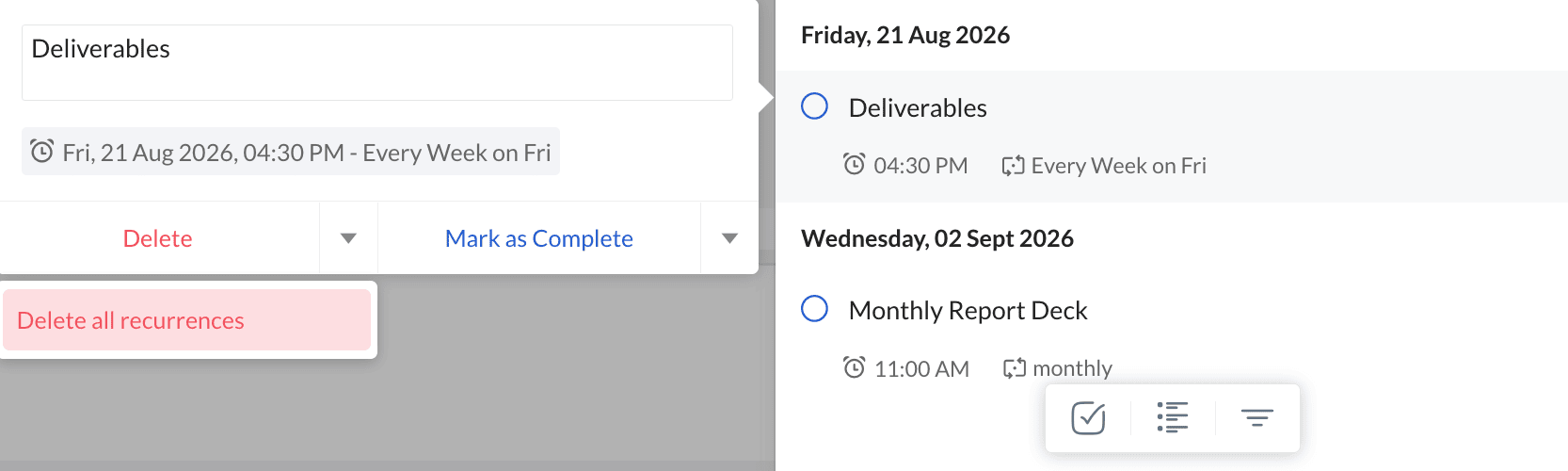Screen dimensions: 1568x471
Task: Click the checkmark task view icon
Action: 1088,417
